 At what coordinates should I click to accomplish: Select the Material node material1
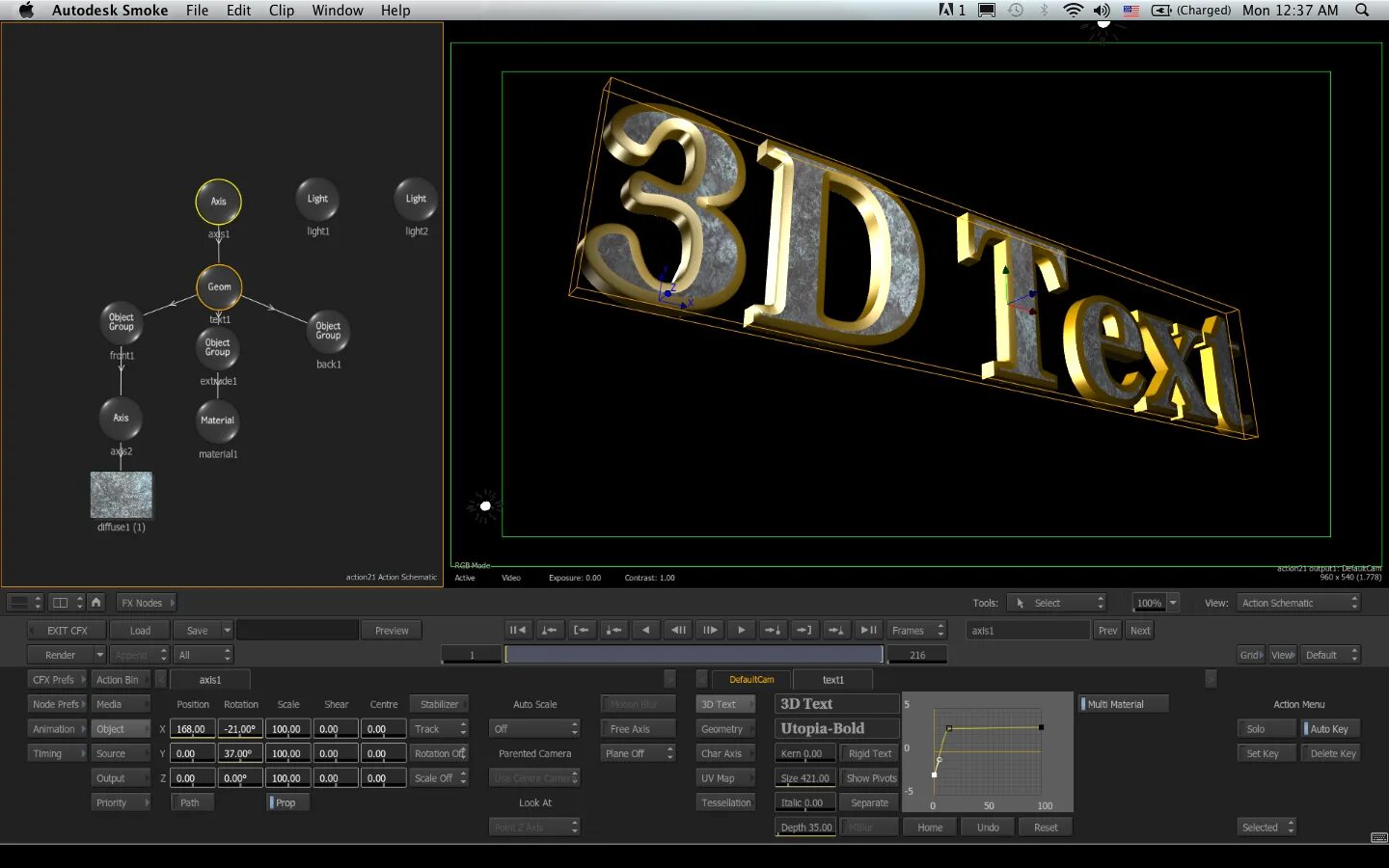point(217,420)
